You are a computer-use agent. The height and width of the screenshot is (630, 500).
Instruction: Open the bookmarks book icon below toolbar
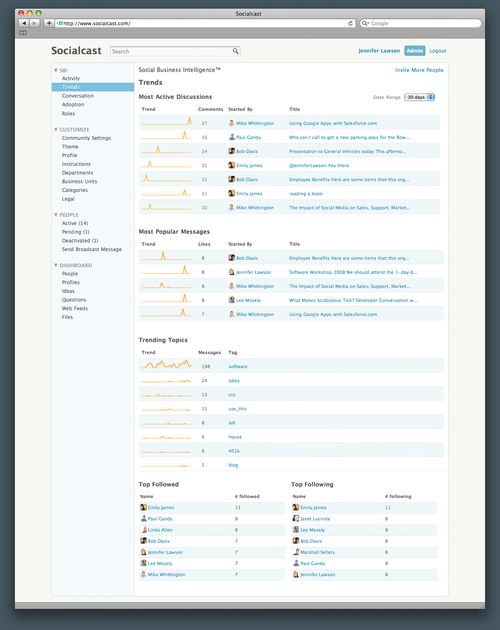(x=23, y=33)
